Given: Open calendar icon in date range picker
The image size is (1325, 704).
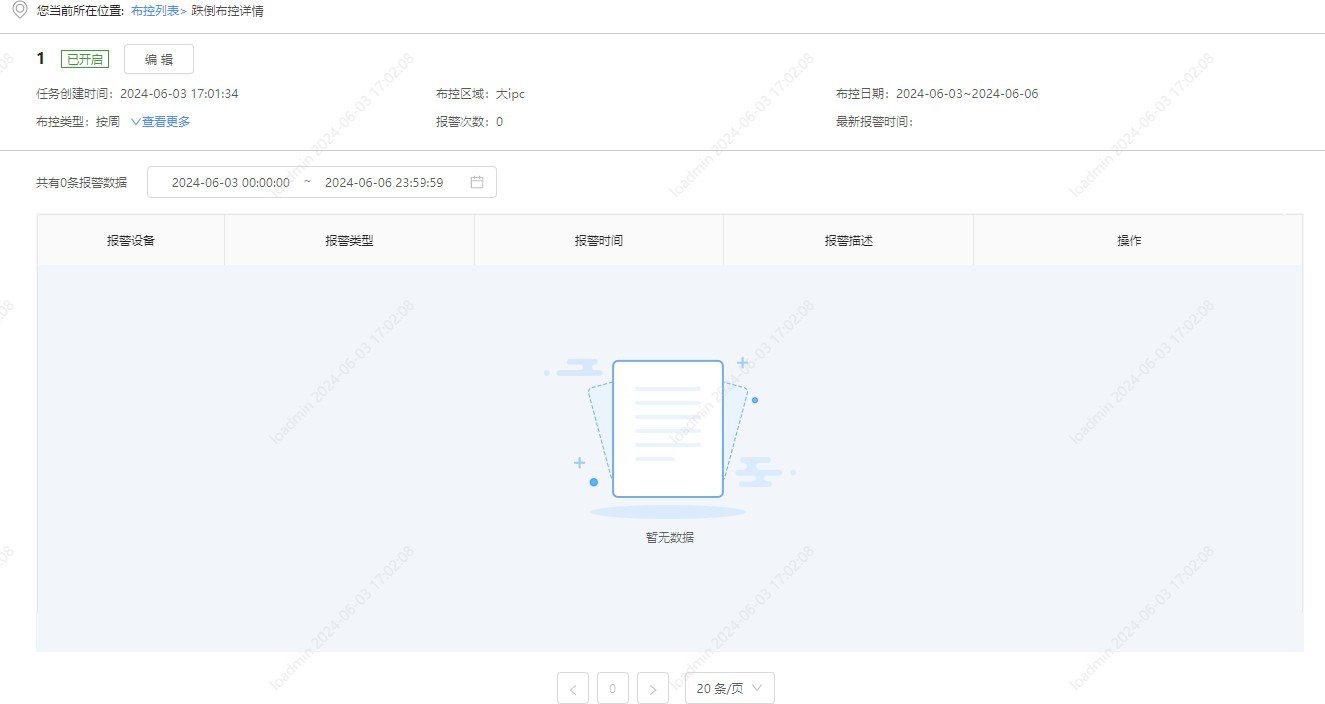Looking at the screenshot, I should pos(477,182).
